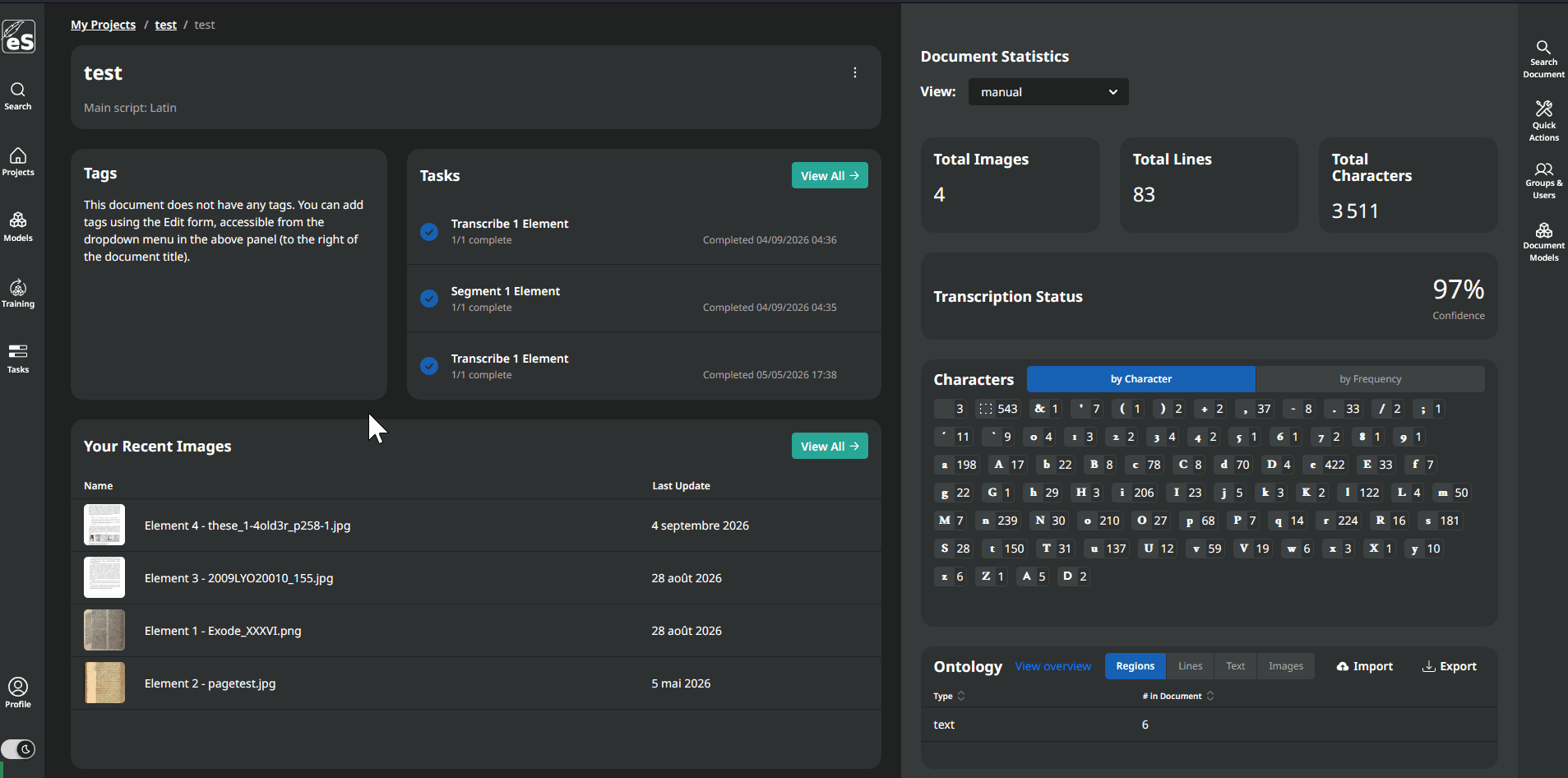The height and width of the screenshot is (778, 1568).
Task: Switch characters view to by Frequency
Action: (1370, 379)
